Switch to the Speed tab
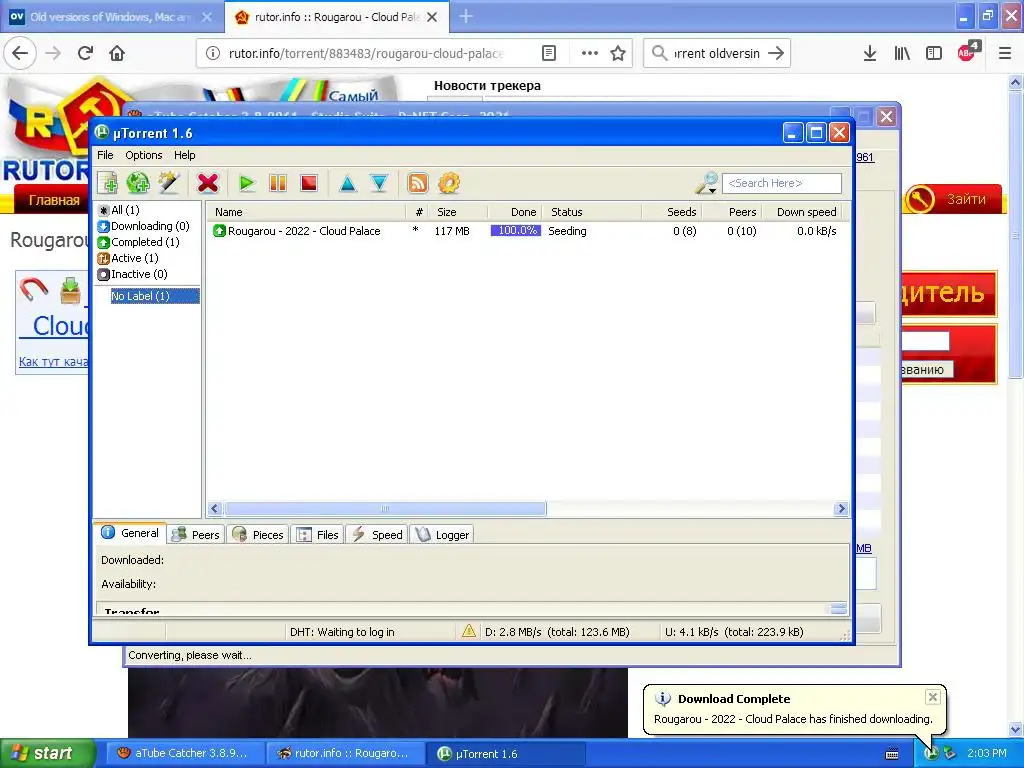 [377, 535]
